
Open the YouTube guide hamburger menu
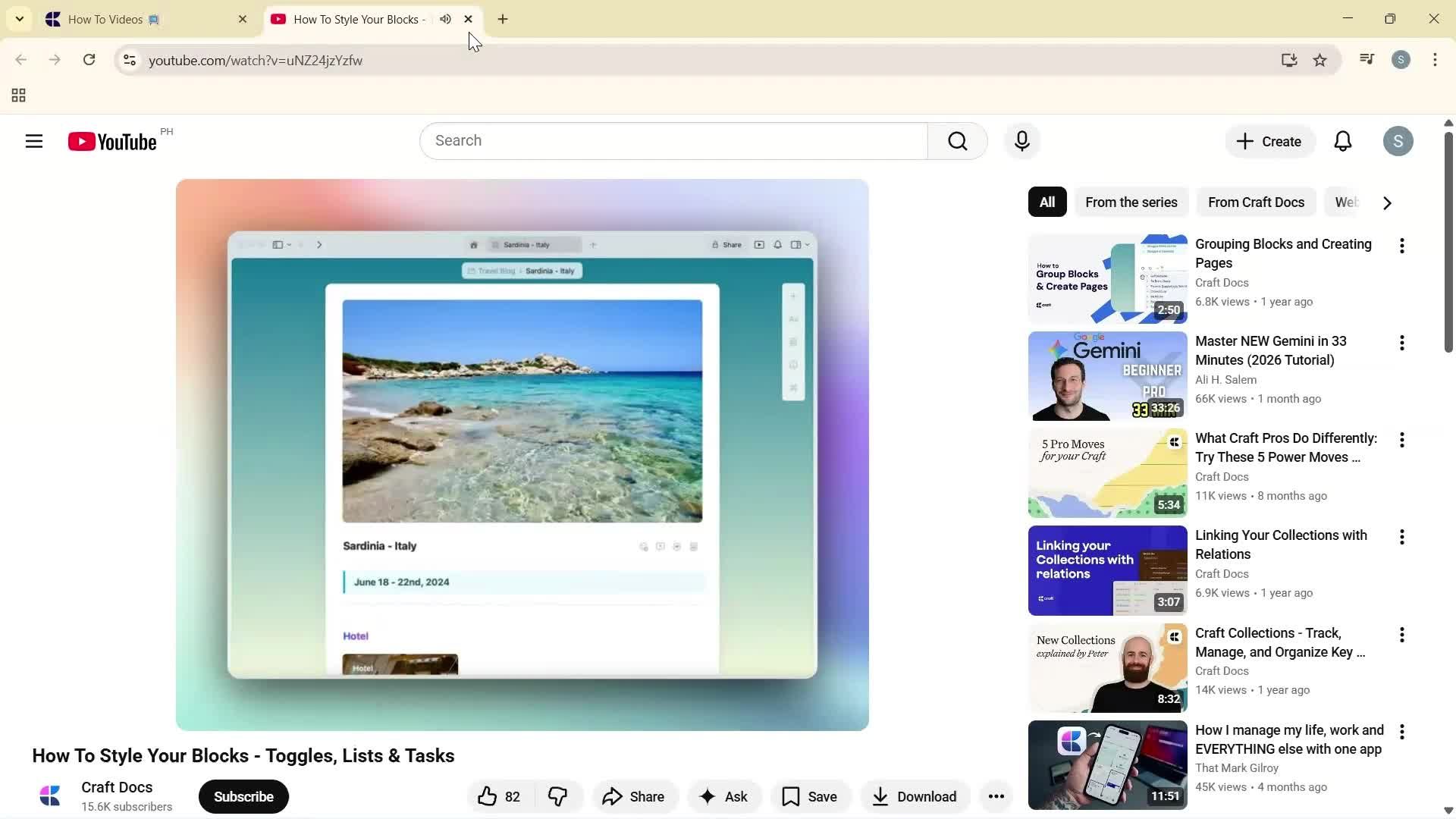point(34,141)
